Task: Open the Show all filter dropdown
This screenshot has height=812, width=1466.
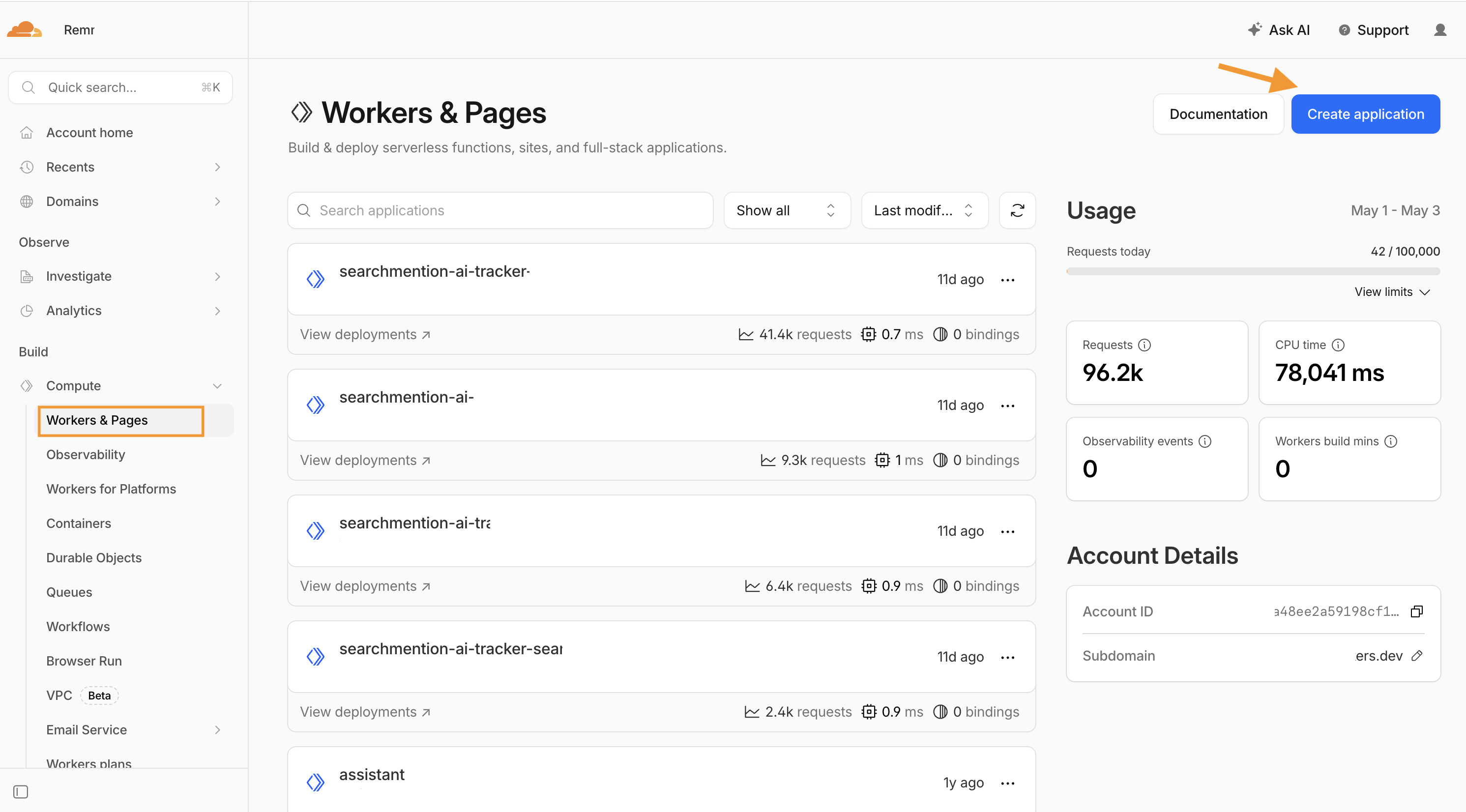Action: [x=787, y=210]
